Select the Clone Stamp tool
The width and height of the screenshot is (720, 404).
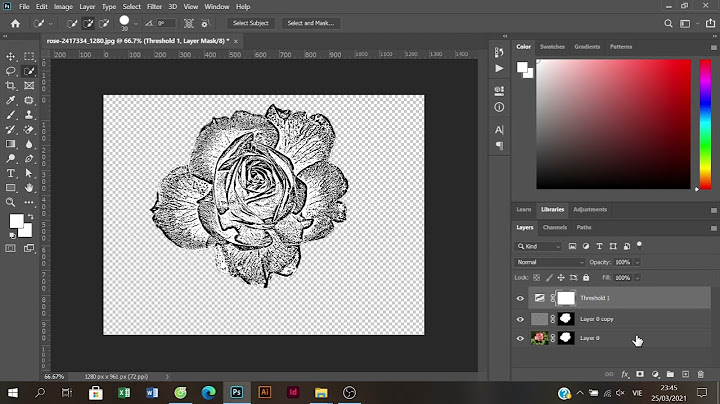[x=29, y=115]
